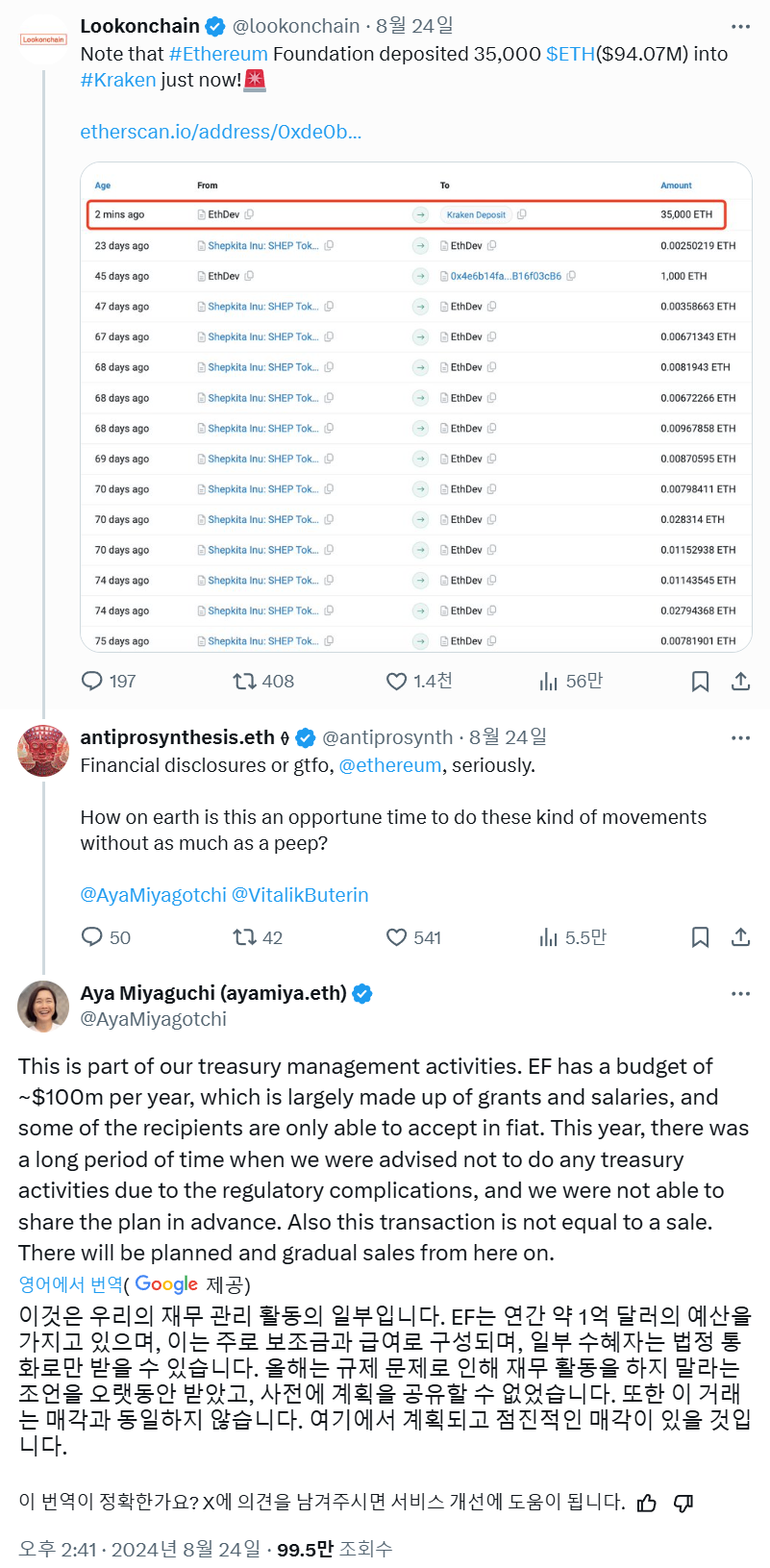Image resolution: width=770 pixels, height=1568 pixels.
Task: Rate the translation thumbs down
Action: coord(683,1503)
